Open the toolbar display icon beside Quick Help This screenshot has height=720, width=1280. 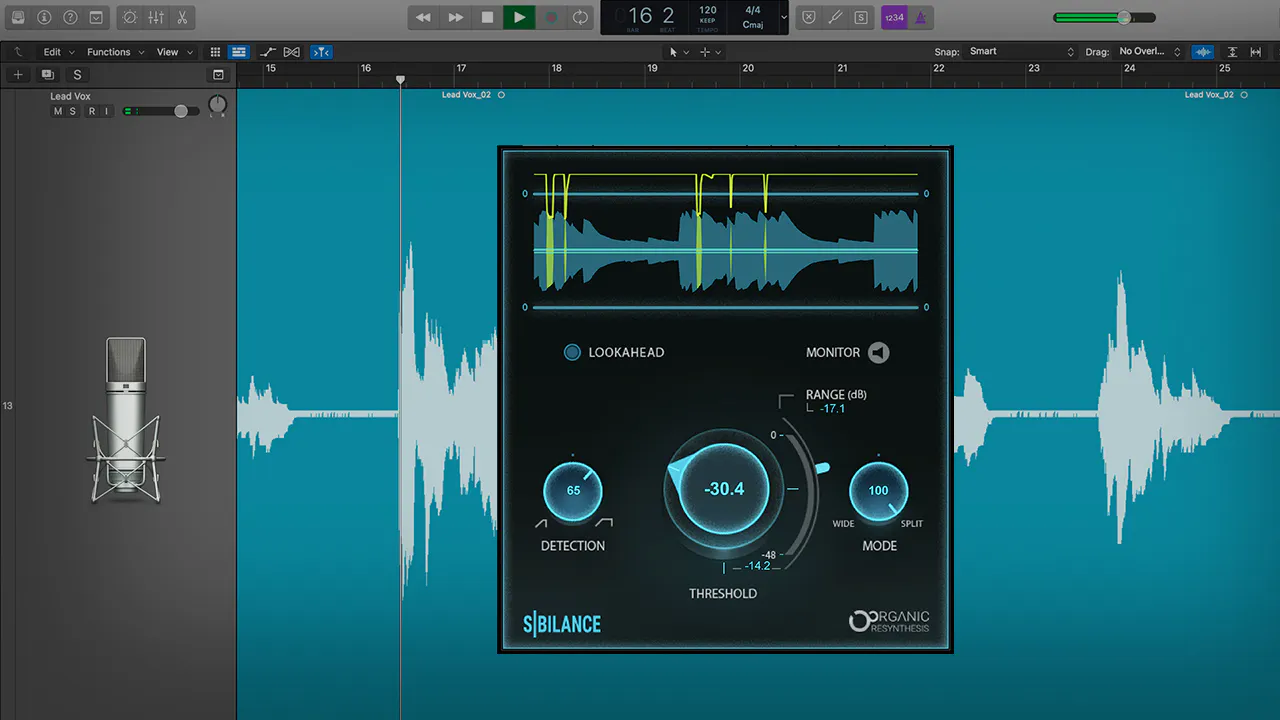pos(96,17)
